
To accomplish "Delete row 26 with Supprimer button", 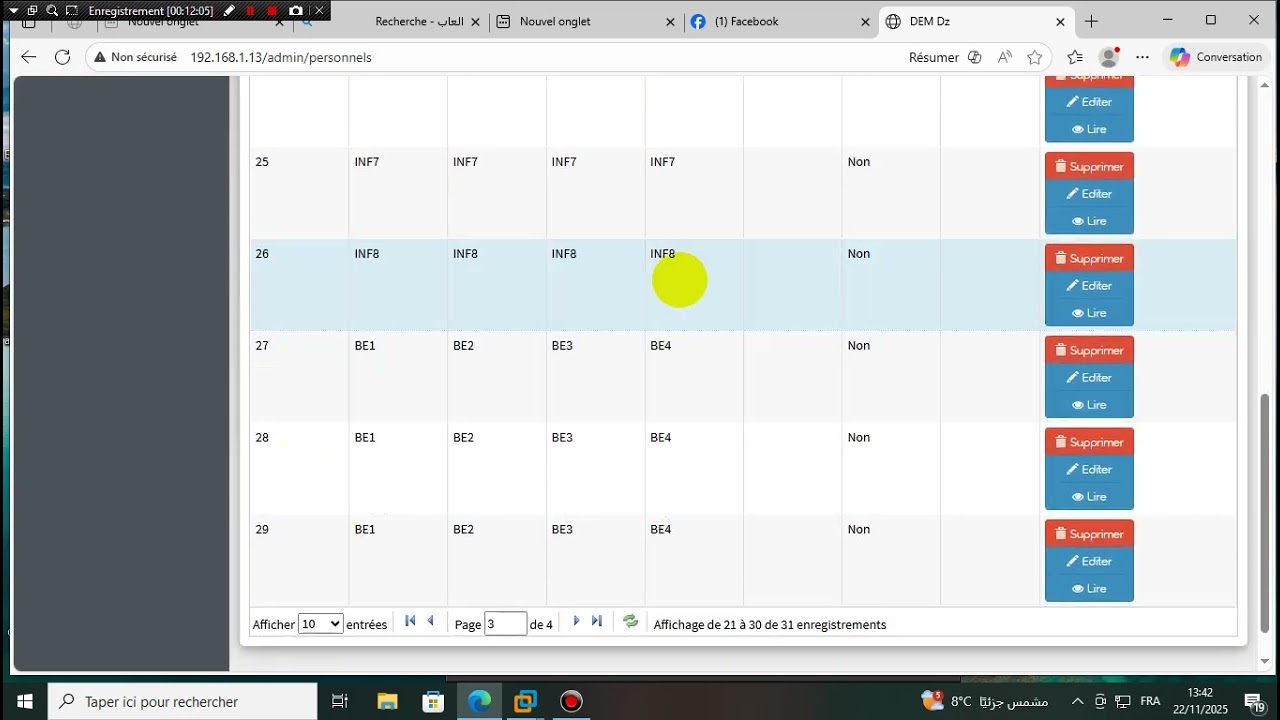I will [1089, 259].
